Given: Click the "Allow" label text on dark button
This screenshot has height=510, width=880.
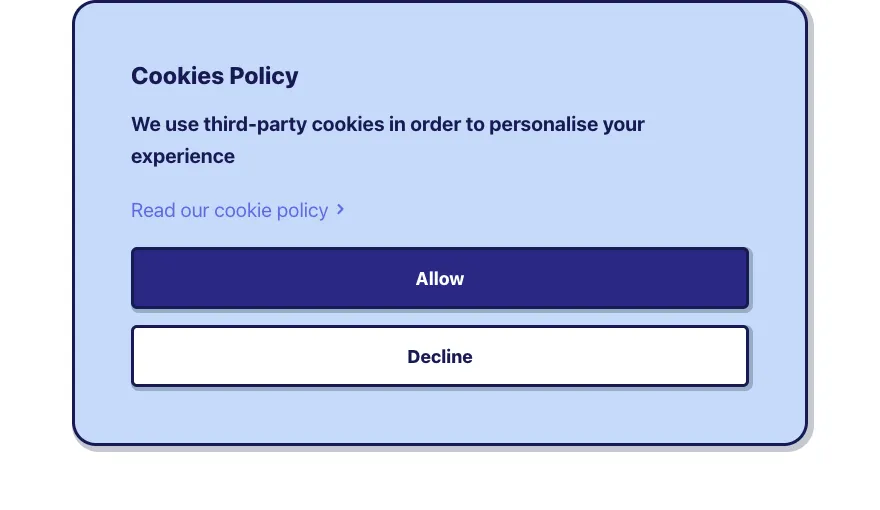Looking at the screenshot, I should coord(440,279).
